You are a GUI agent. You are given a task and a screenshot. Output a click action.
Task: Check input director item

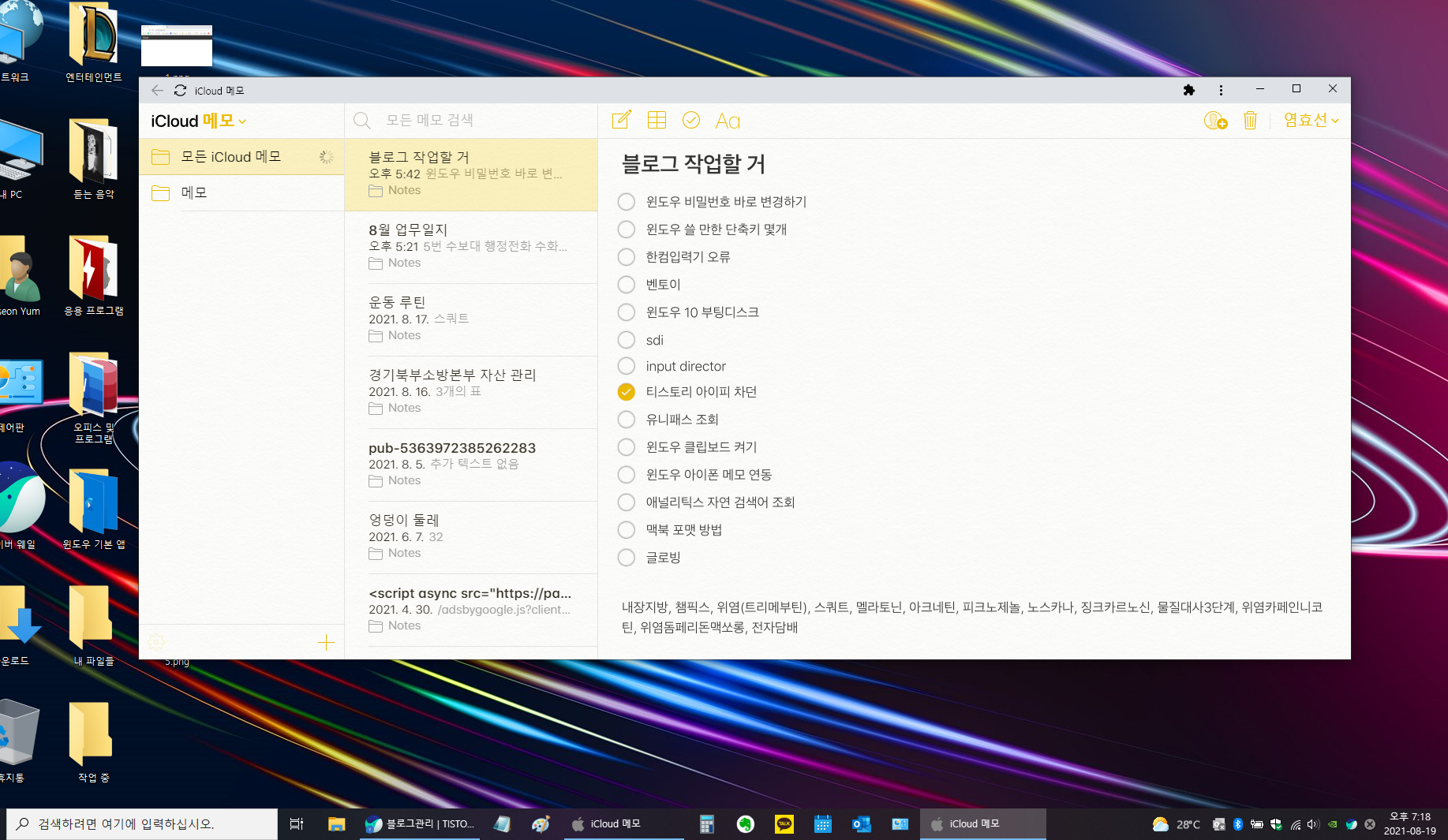coord(626,366)
